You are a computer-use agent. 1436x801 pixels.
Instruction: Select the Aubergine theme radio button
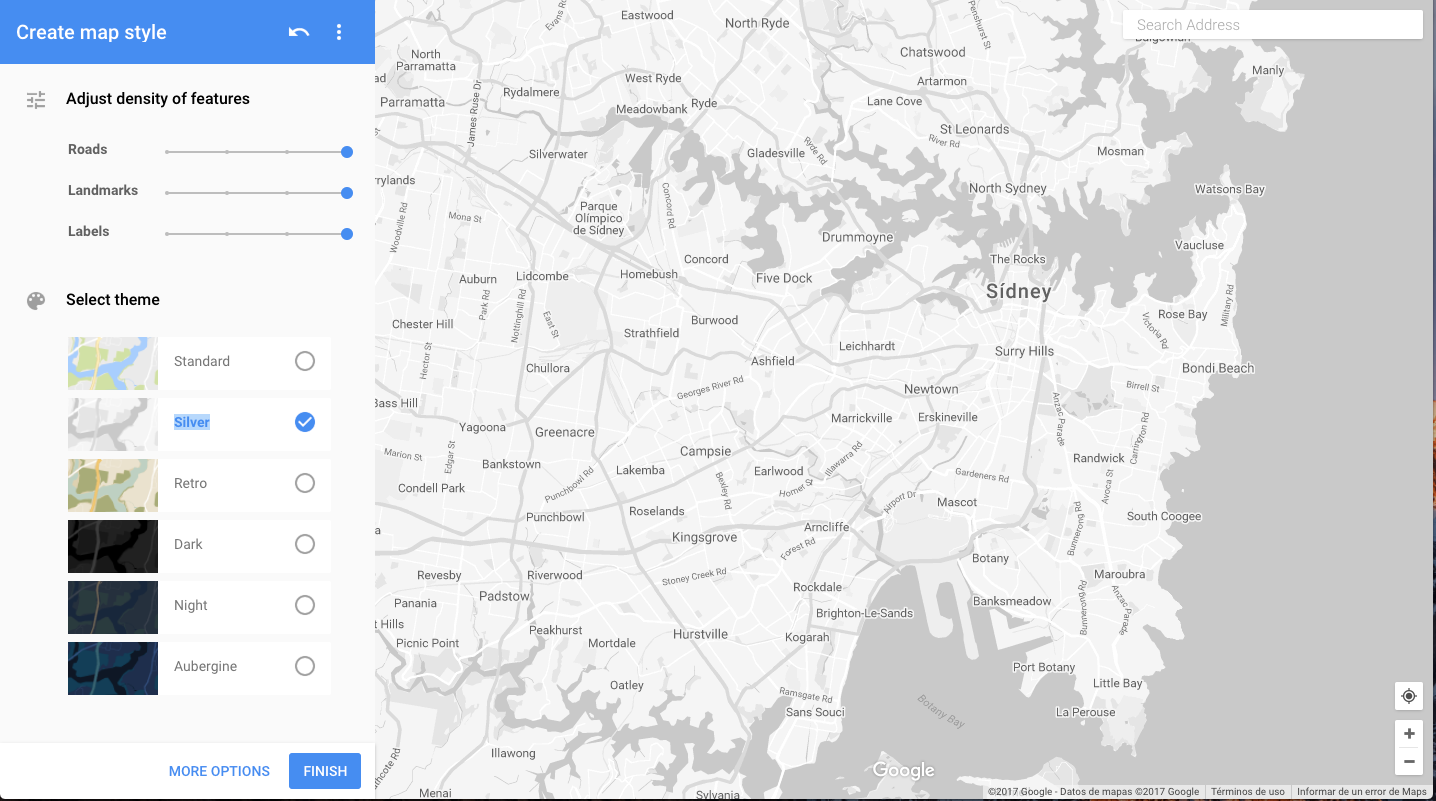click(x=305, y=666)
